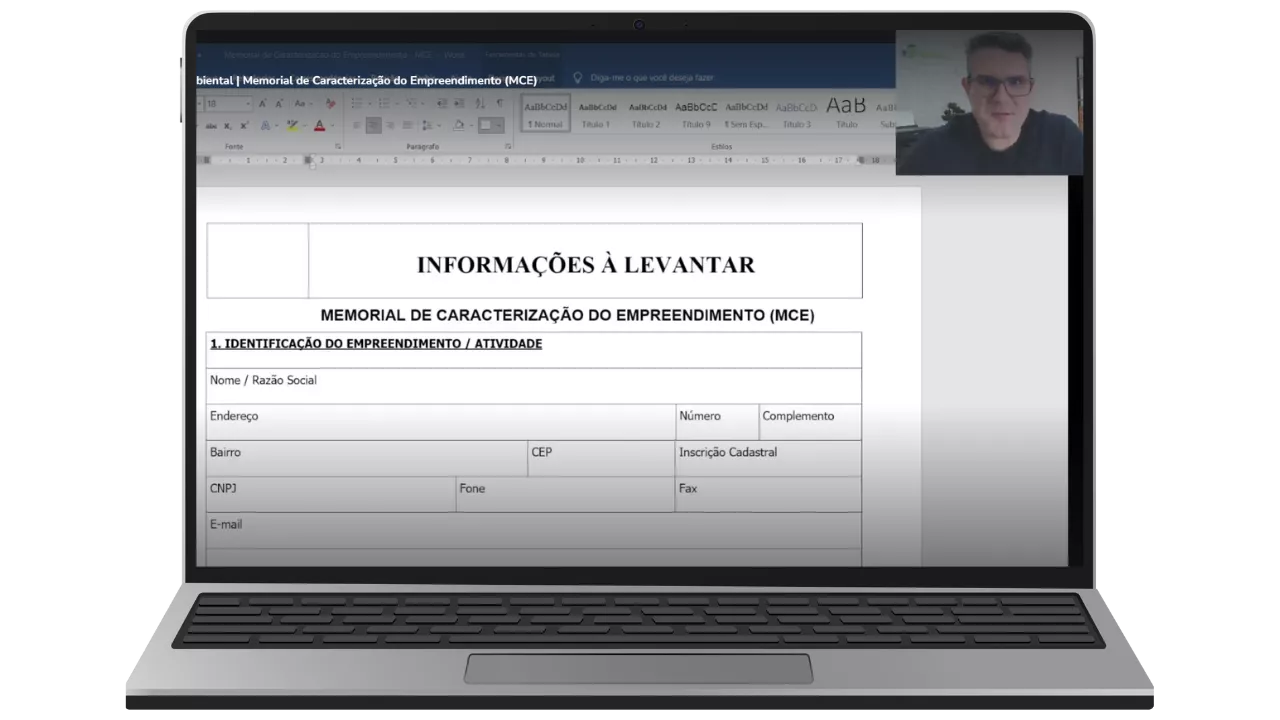Apply the Título 1 style

(596, 113)
